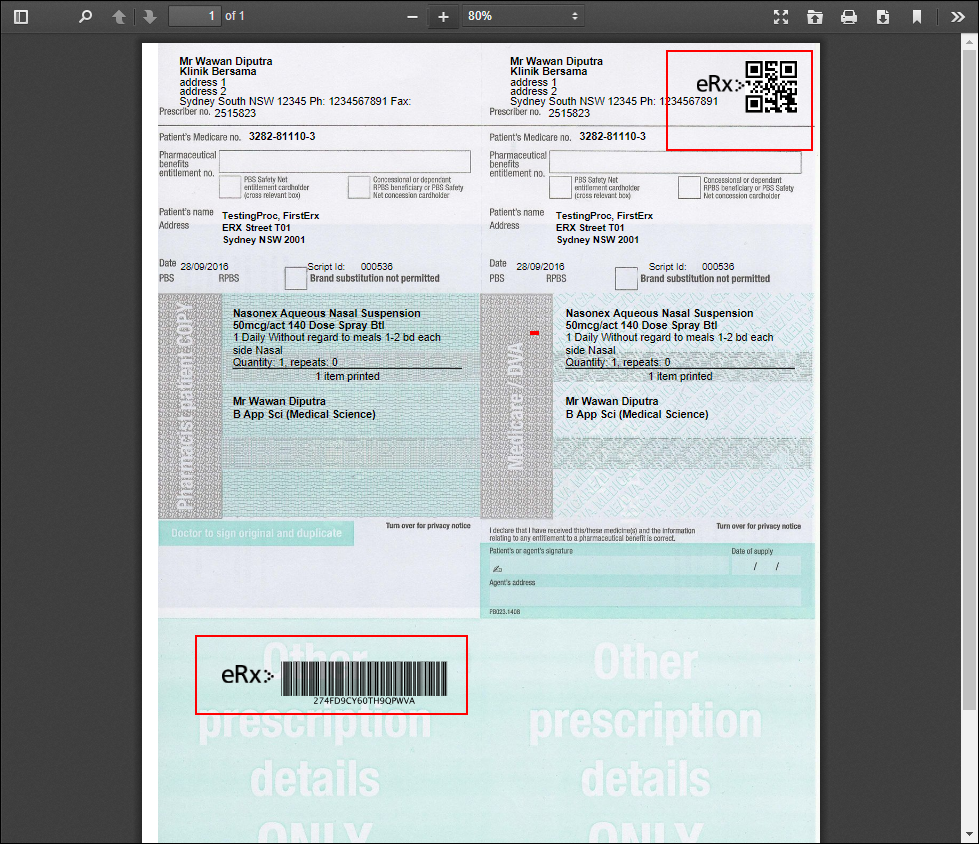Click the Date of supply field
The width and height of the screenshot is (979, 844).
pos(766,566)
